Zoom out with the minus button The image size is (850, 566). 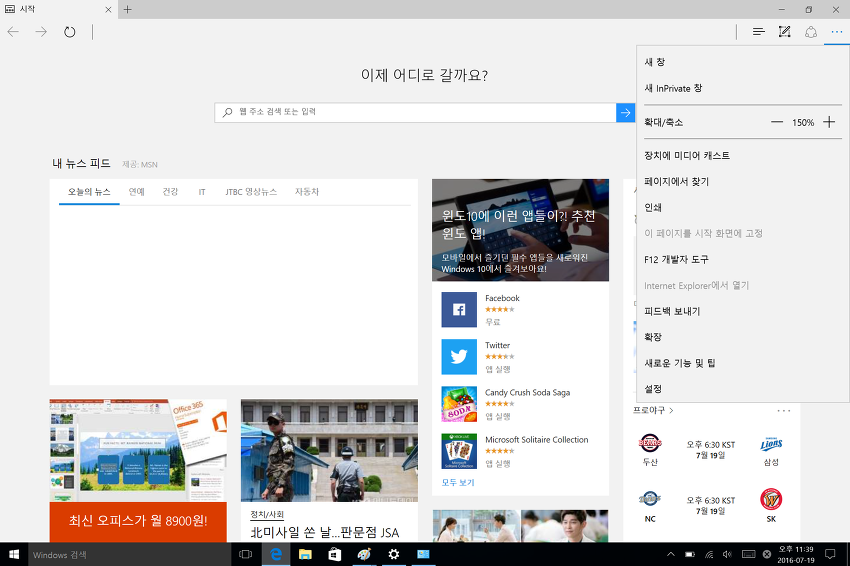(777, 122)
